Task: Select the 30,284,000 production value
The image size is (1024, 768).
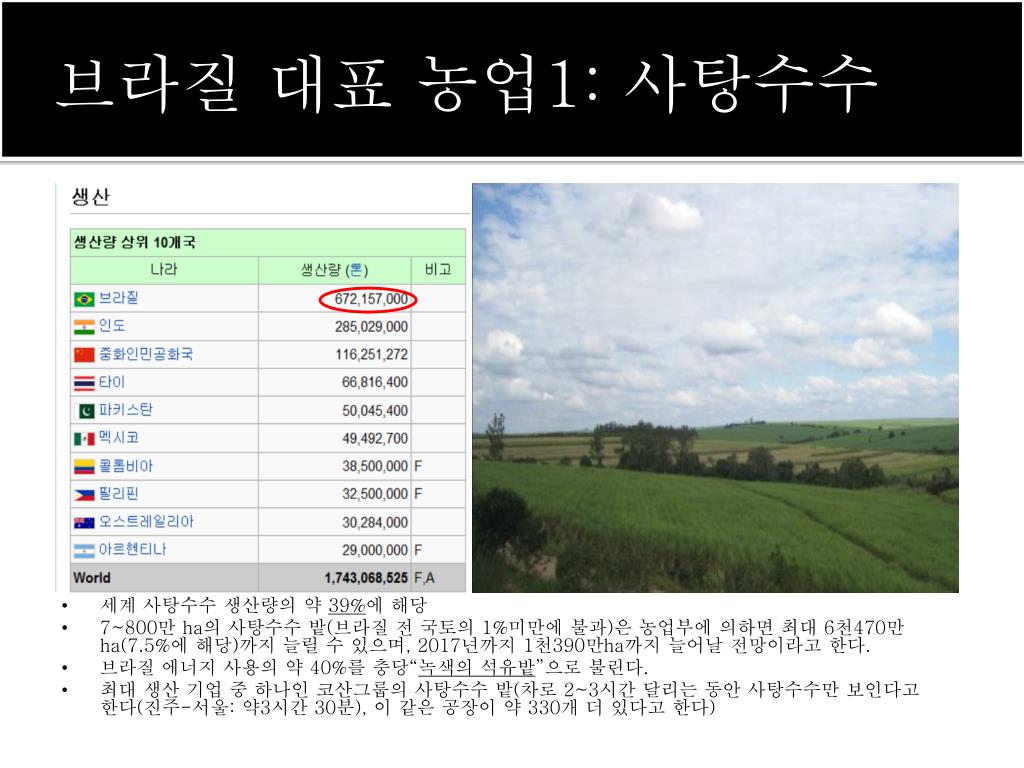Action: [375, 522]
